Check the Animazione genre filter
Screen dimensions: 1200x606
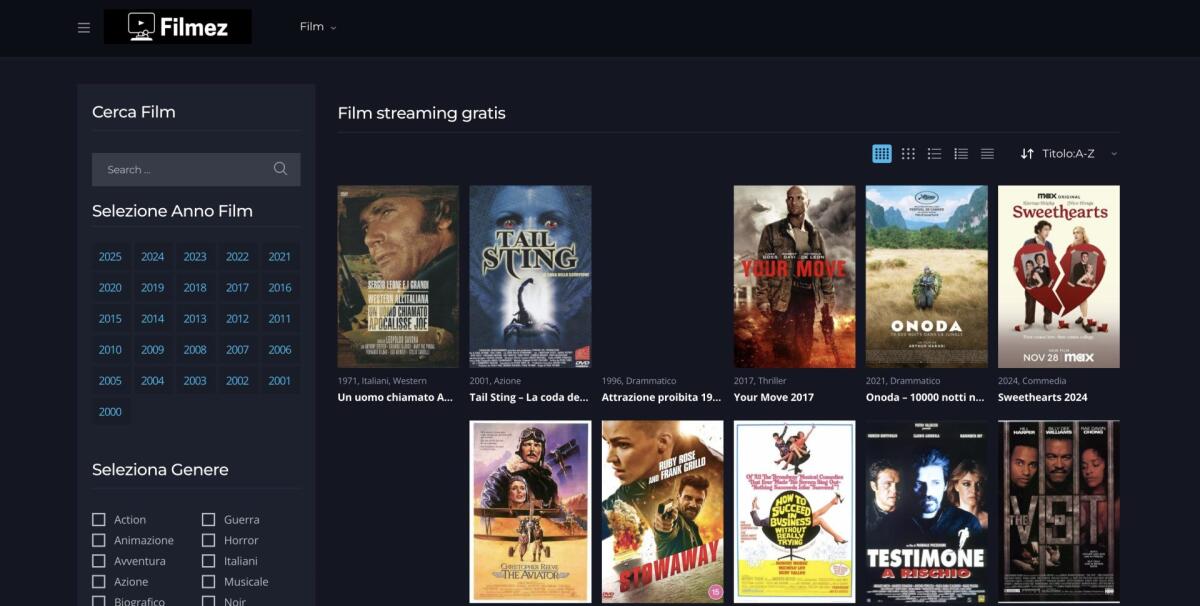pos(99,540)
